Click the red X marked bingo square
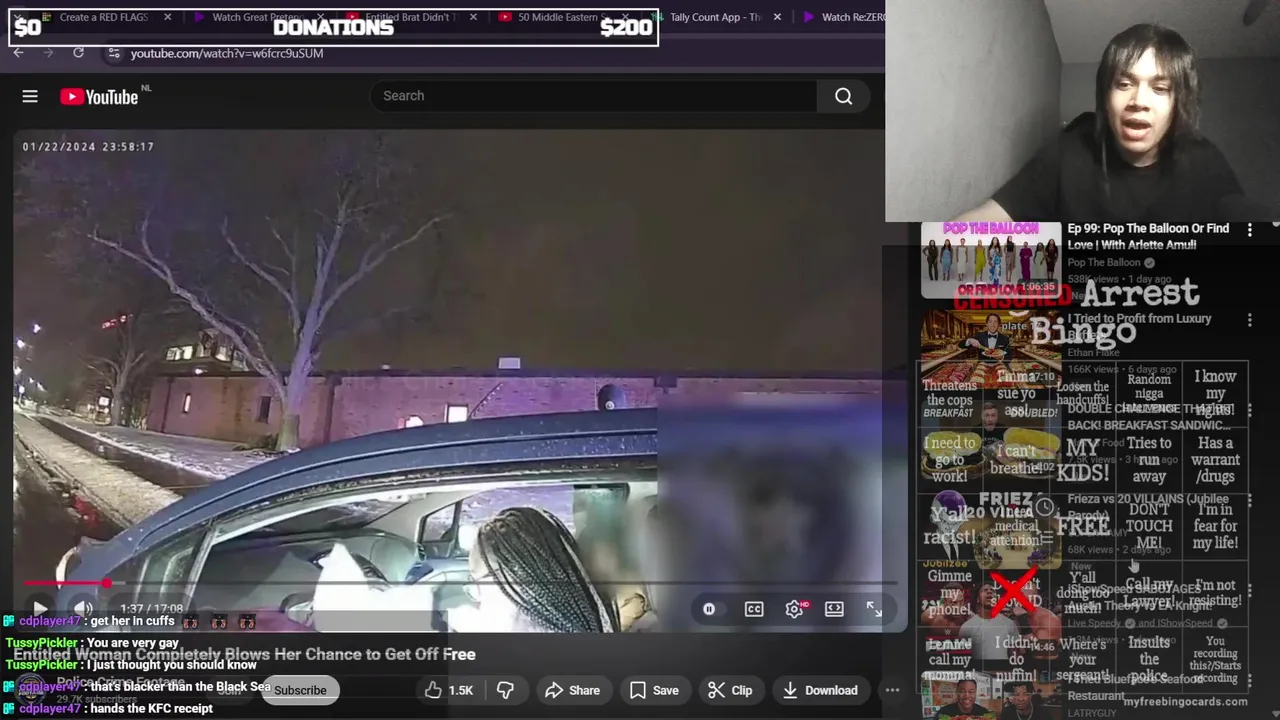The image size is (1280, 720). (1015, 593)
